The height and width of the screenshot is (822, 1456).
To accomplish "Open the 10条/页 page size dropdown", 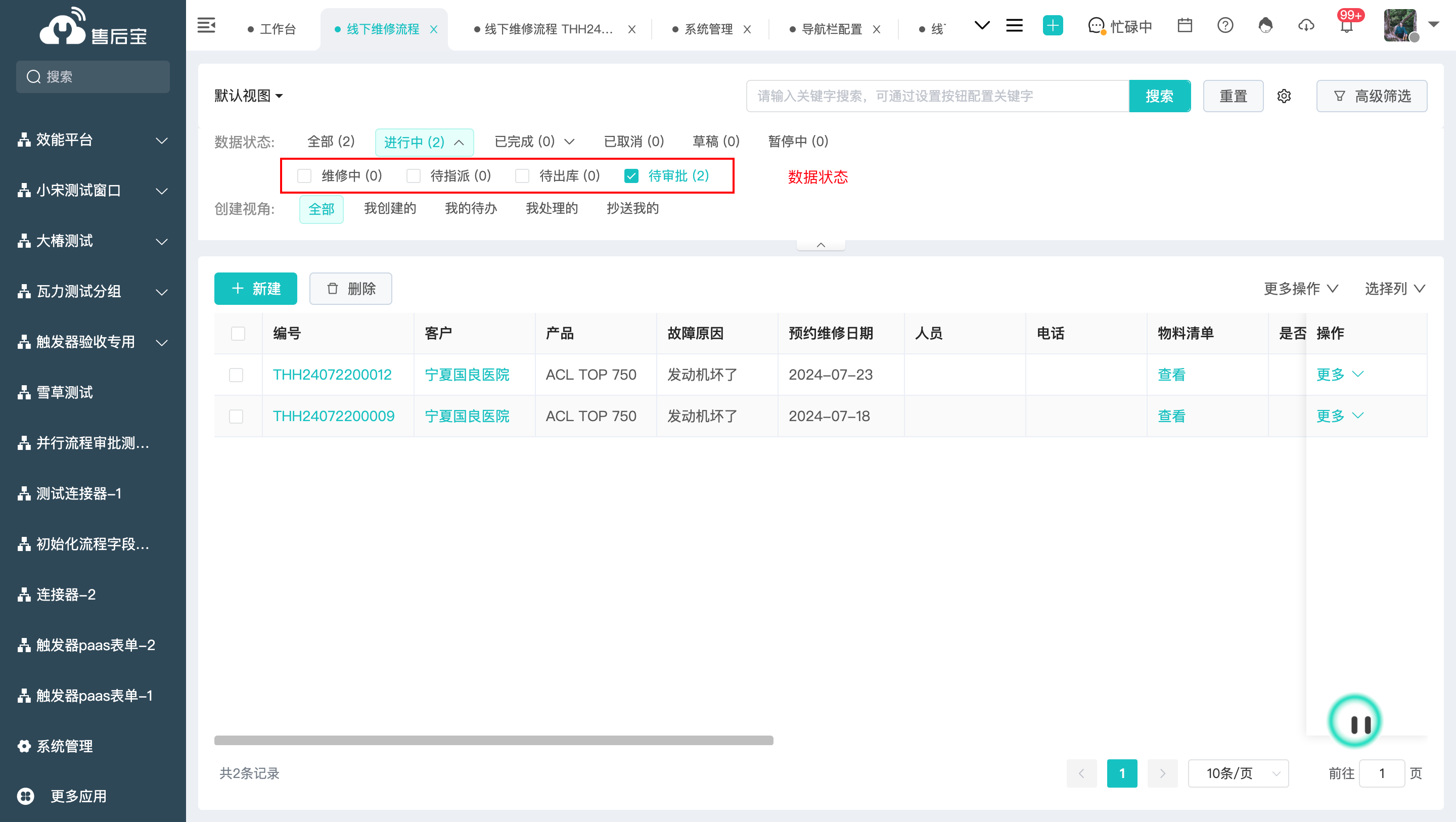I will tap(1238, 773).
